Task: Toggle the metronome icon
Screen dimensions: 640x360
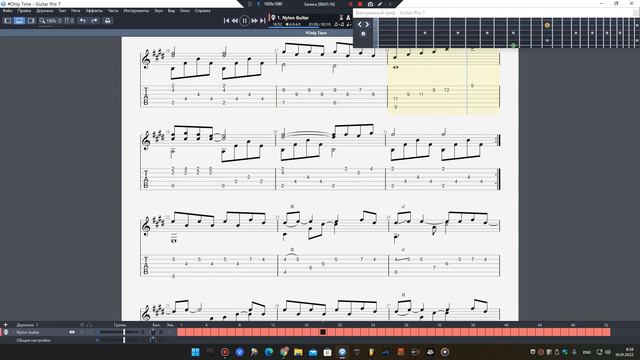Action: pos(348,18)
